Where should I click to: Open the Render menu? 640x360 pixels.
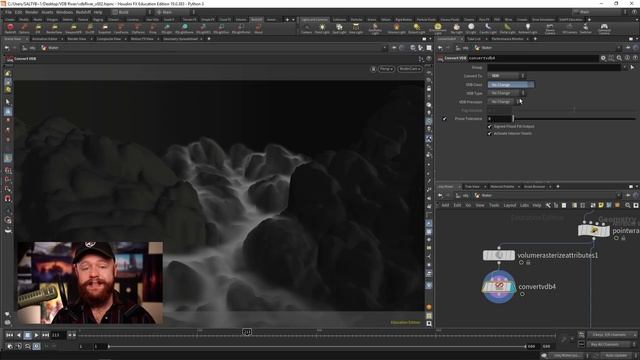point(32,12)
